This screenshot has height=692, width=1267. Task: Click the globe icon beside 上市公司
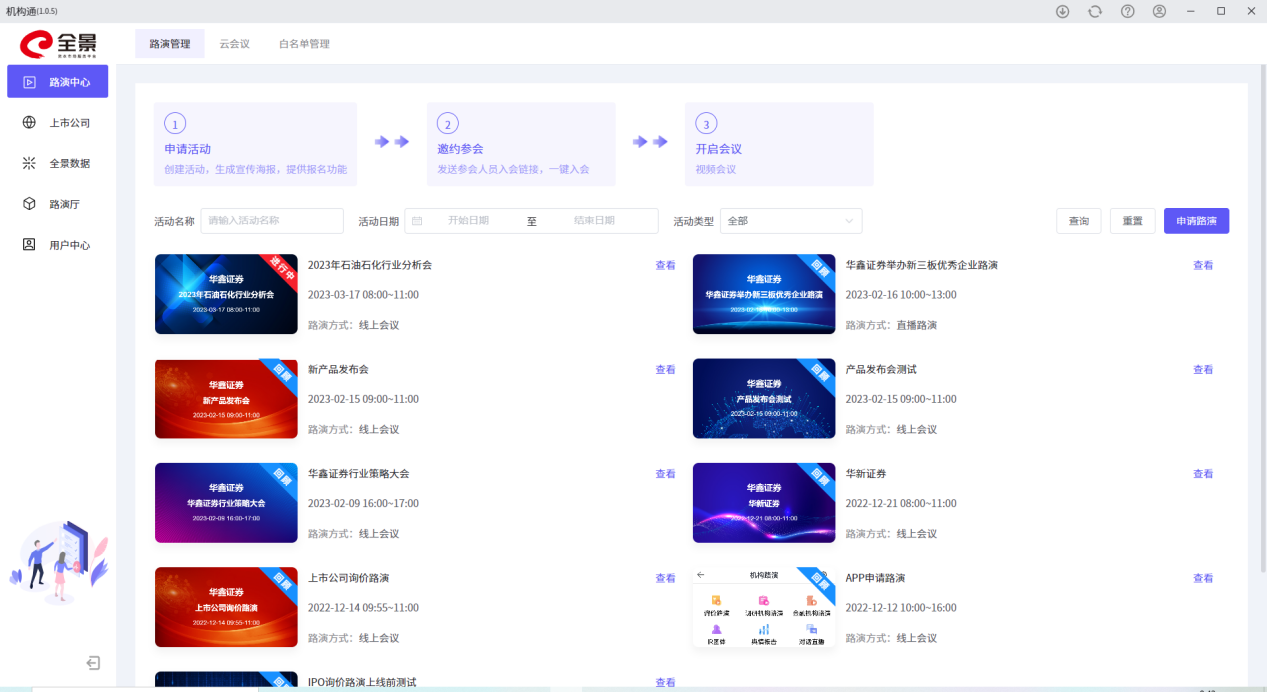29,122
